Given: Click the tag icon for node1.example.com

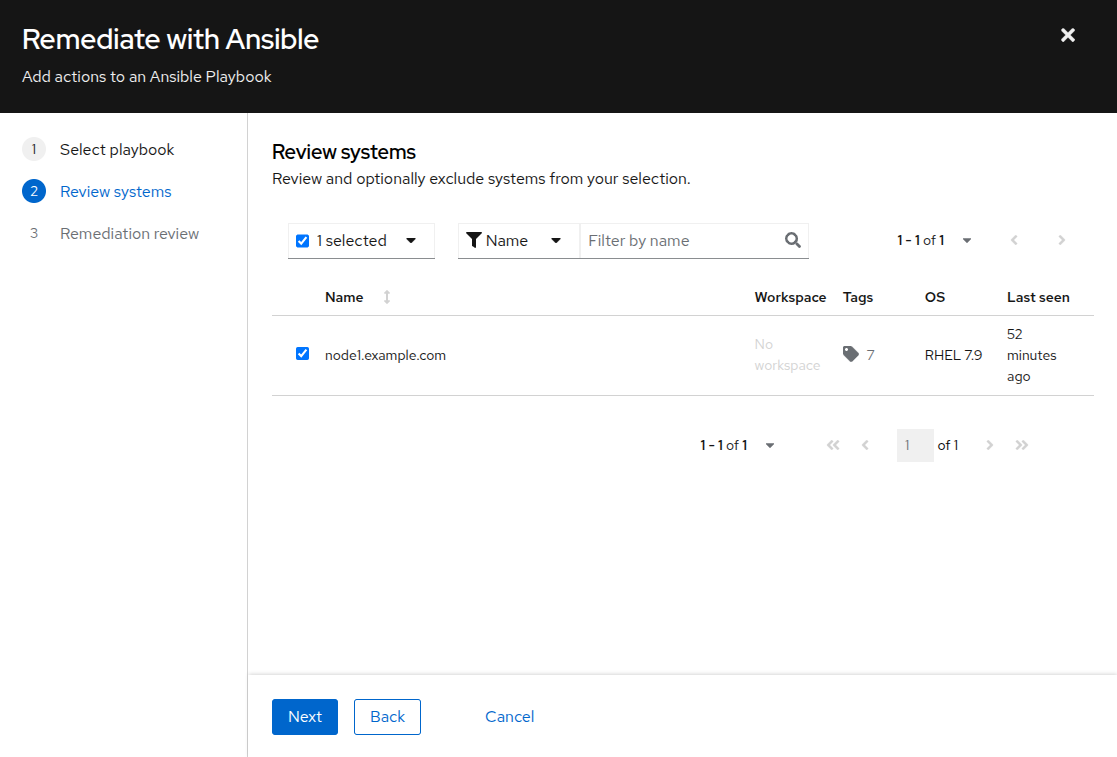Looking at the screenshot, I should (851, 354).
